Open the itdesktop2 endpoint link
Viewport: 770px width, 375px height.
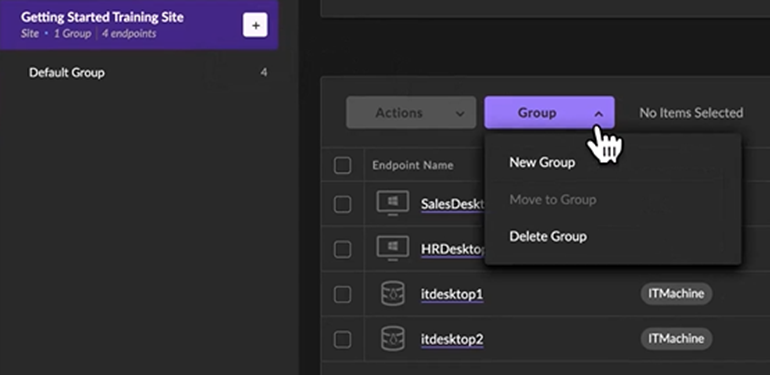pyautogui.click(x=452, y=339)
